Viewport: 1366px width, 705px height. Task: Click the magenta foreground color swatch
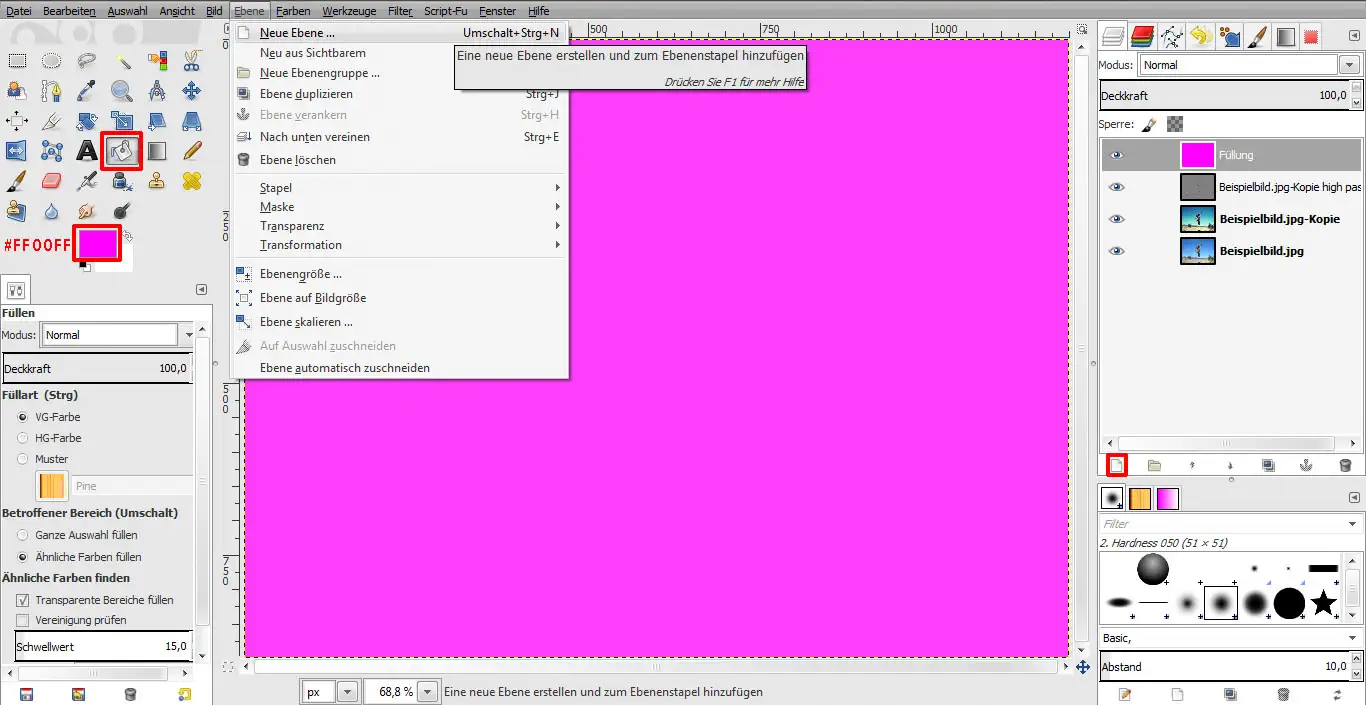97,243
